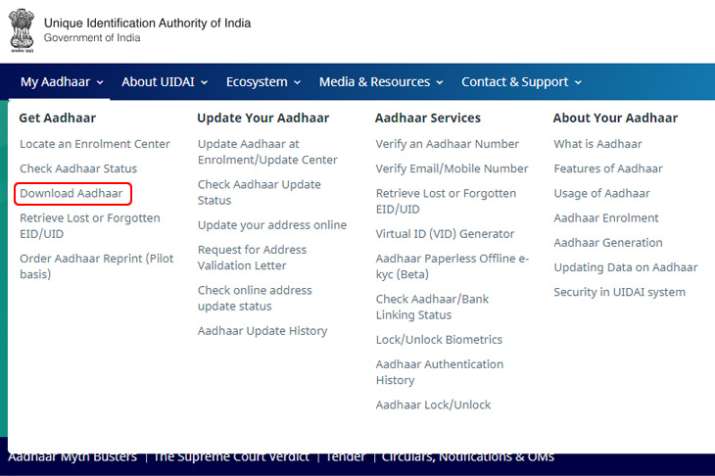Viewport: 715px width, 476px height.
Task: Open Features of Aadhaar link
Action: pyautogui.click(x=608, y=169)
